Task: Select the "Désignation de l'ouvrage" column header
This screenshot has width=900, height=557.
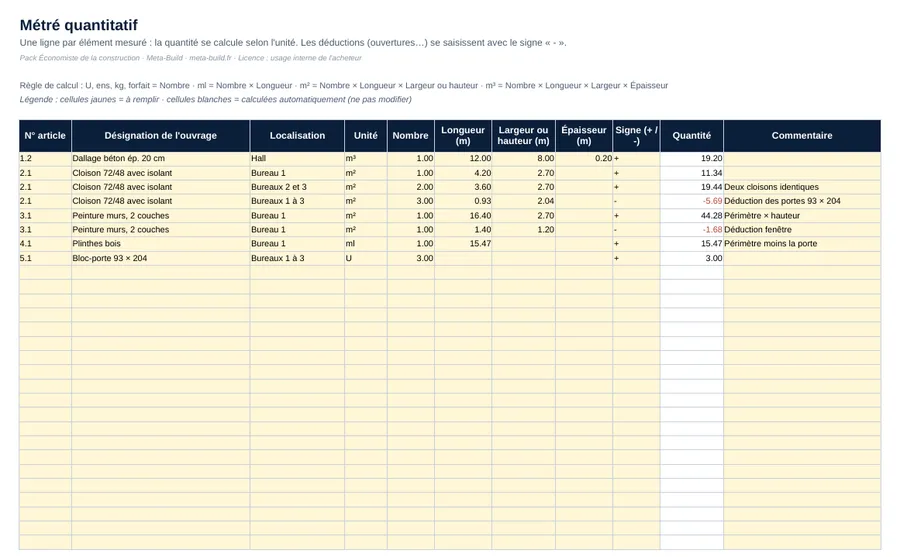Action: point(161,136)
